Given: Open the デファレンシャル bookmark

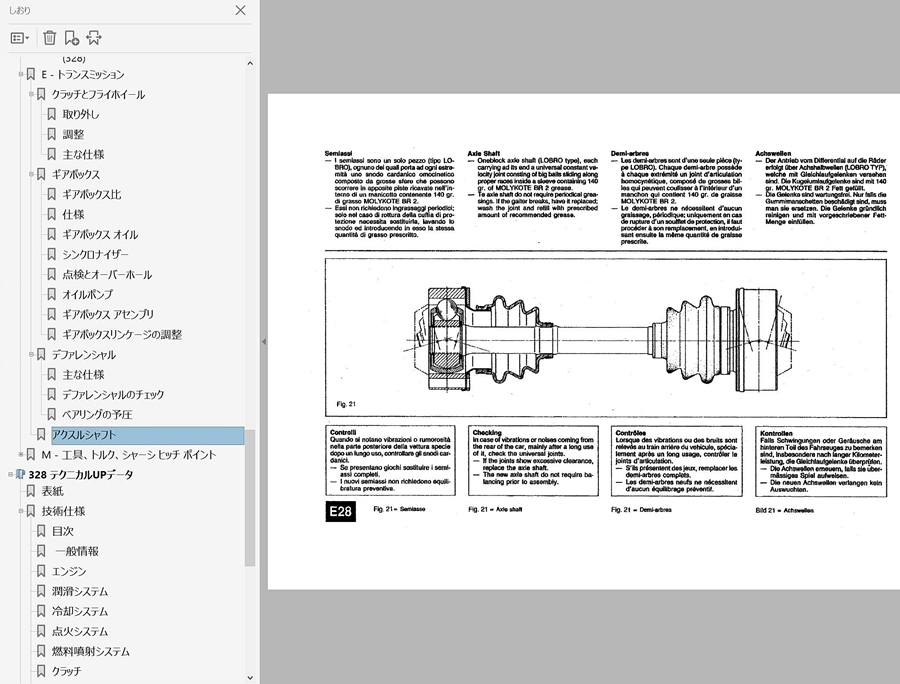Looking at the screenshot, I should [84, 355].
